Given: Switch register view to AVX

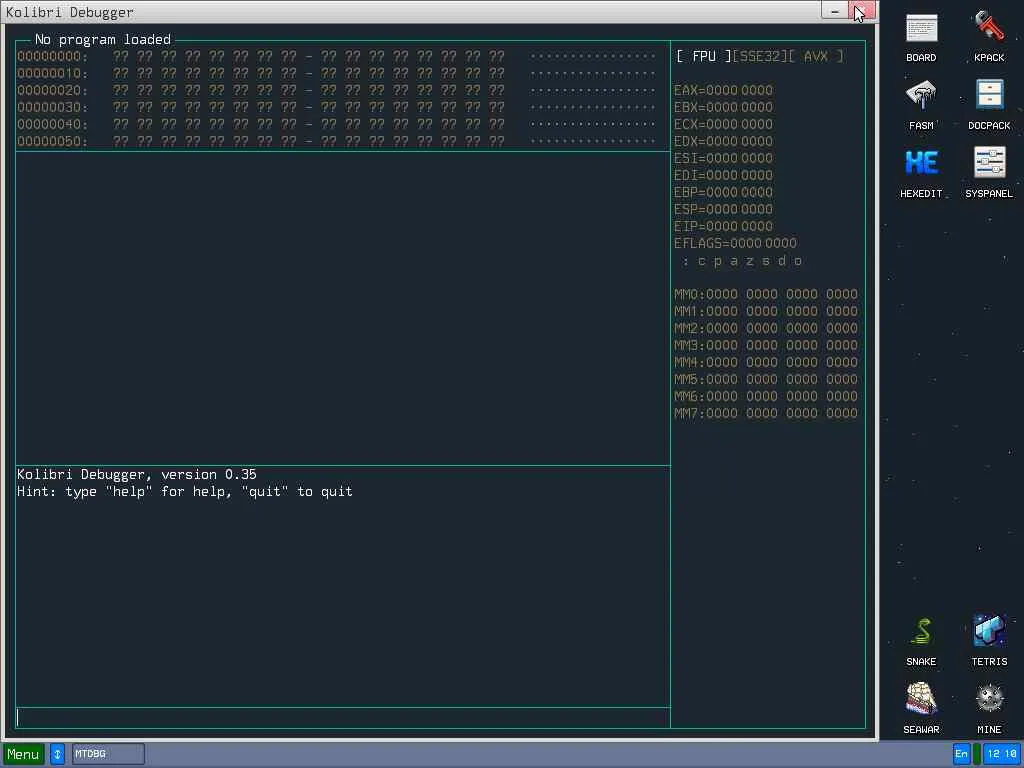Looking at the screenshot, I should [816, 57].
